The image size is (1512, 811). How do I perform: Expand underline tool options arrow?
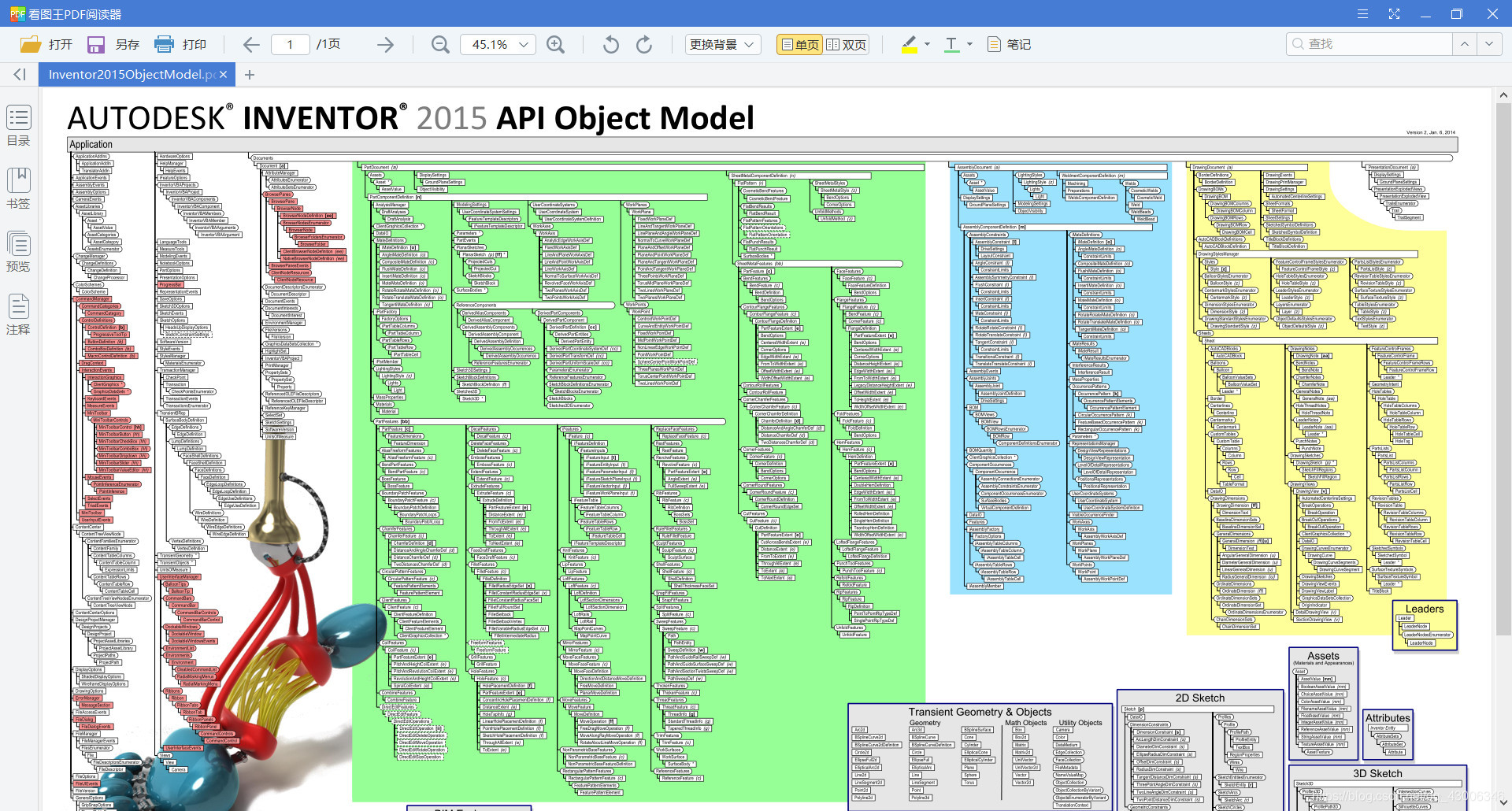tap(969, 44)
